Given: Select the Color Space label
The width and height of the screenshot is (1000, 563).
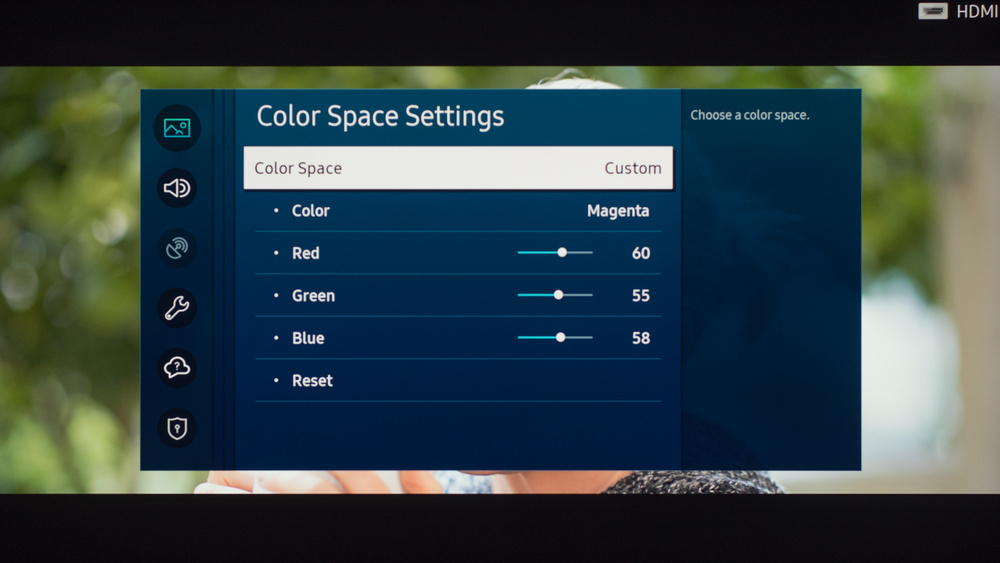Looking at the screenshot, I should pyautogui.click(x=298, y=168).
